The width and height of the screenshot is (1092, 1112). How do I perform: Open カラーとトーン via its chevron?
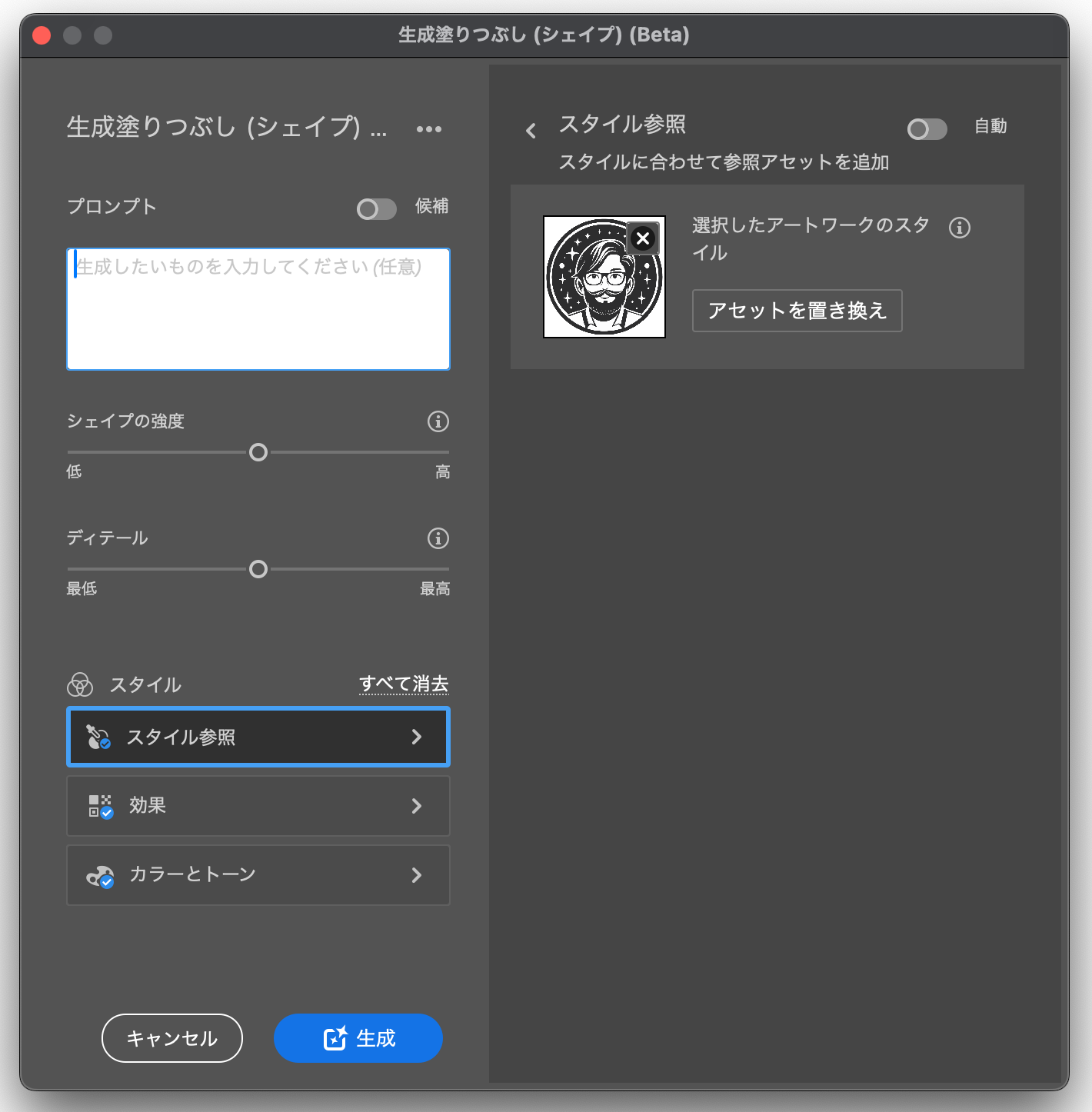pyautogui.click(x=417, y=875)
